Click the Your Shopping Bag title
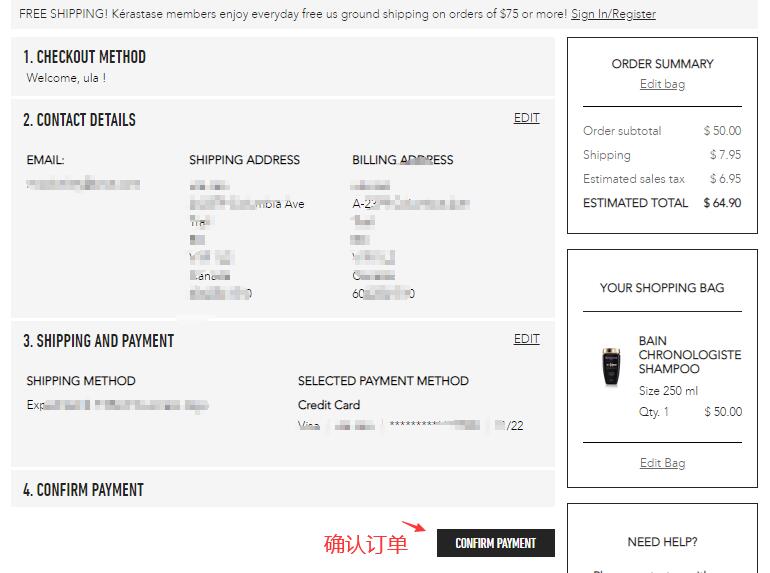Image resolution: width=770 pixels, height=573 pixels. click(662, 288)
